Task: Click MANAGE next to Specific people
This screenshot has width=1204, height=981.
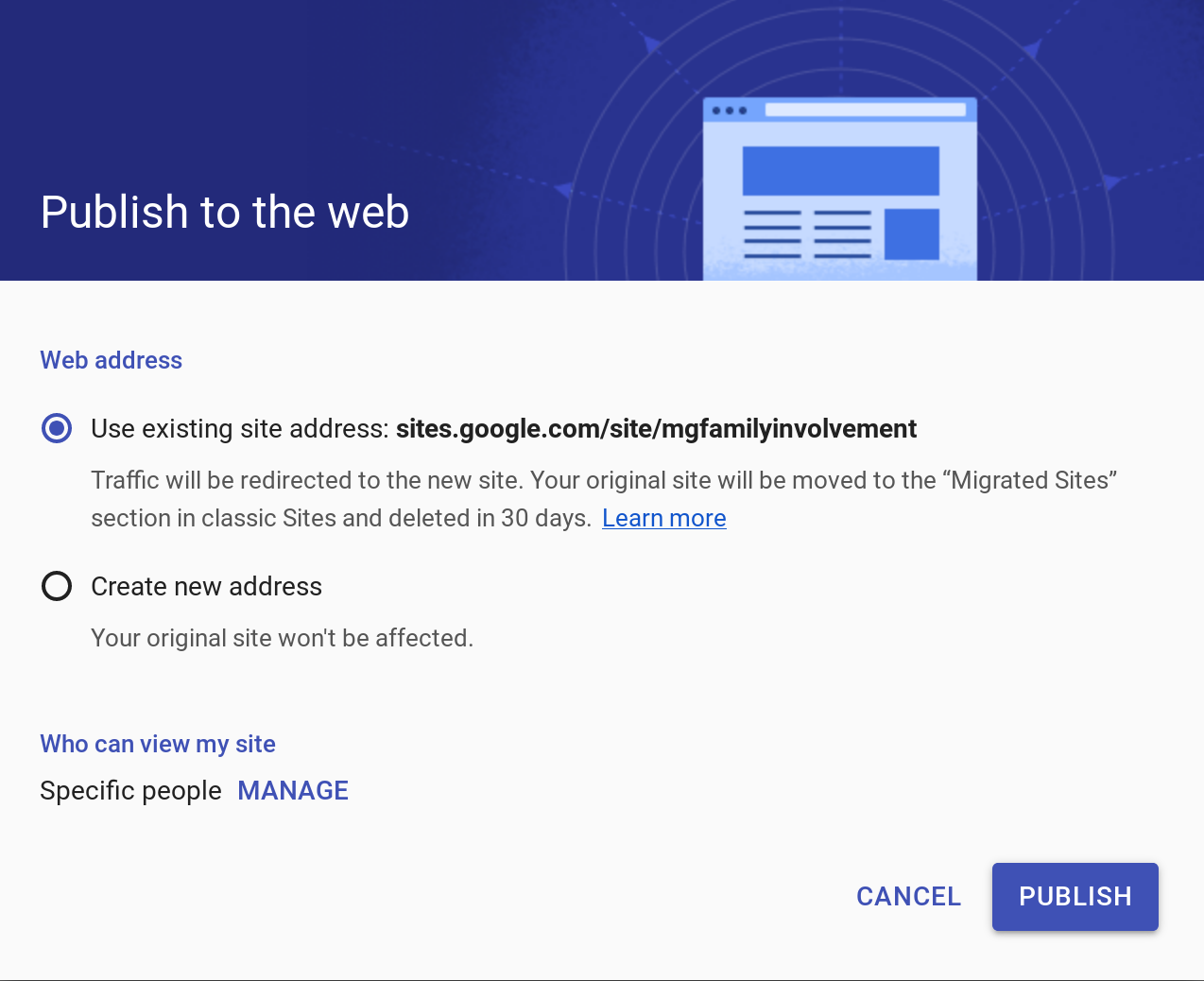Action: [293, 790]
